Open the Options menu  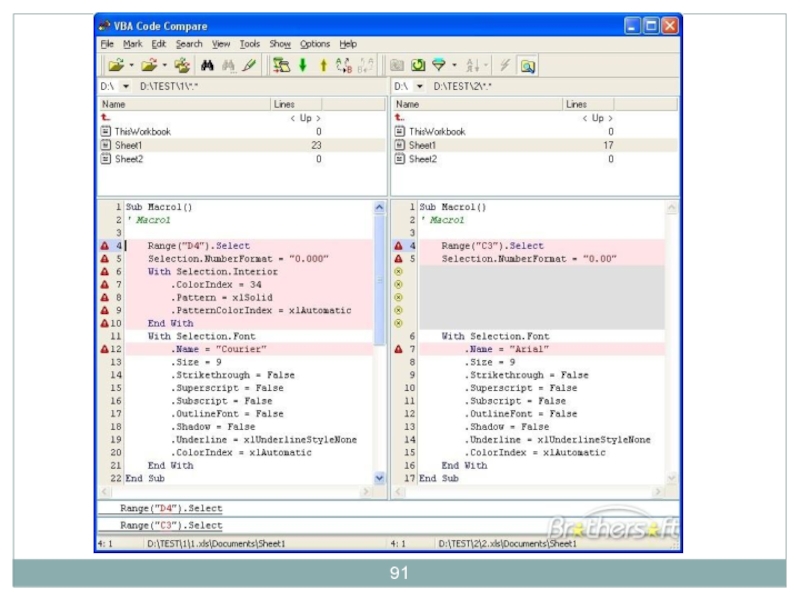[314, 44]
